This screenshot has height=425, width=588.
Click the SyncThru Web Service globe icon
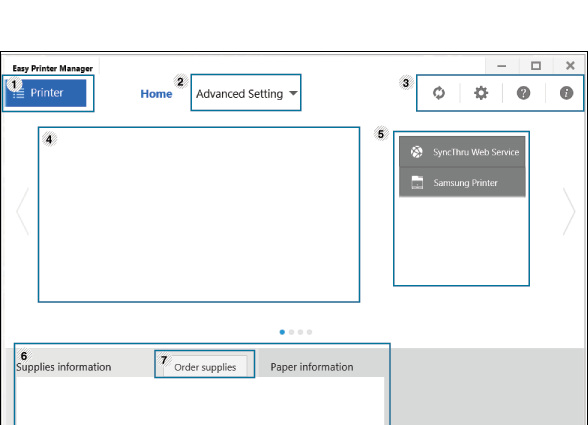coord(417,152)
